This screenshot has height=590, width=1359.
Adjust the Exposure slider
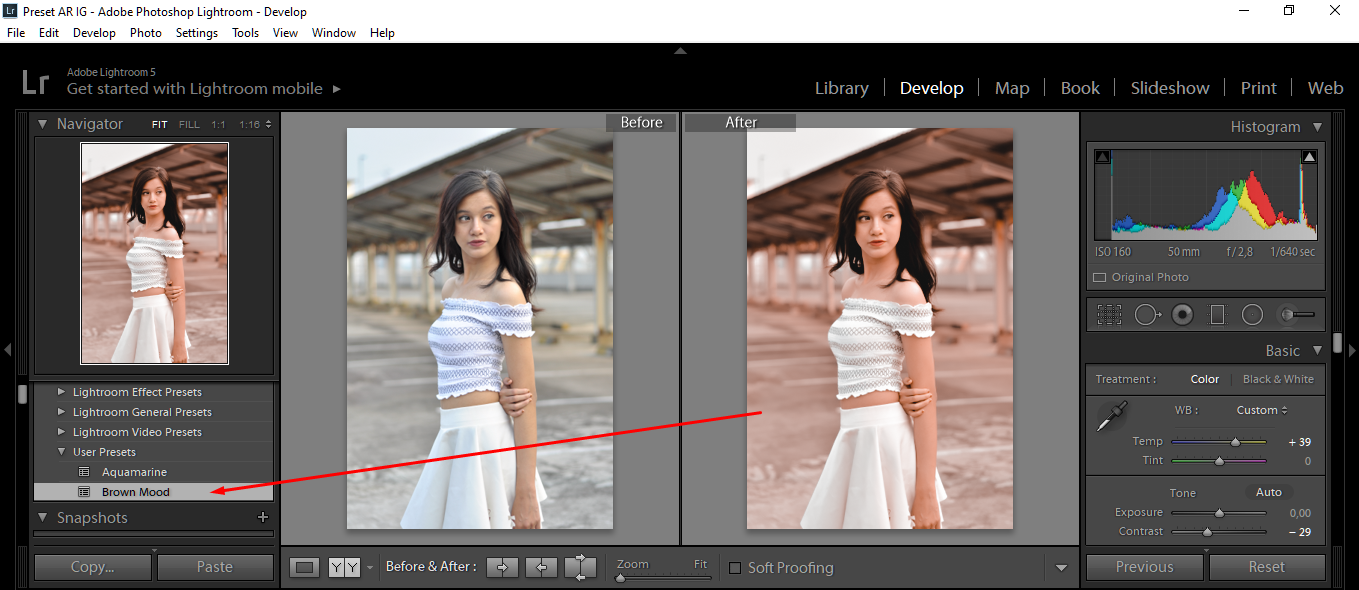click(x=1219, y=512)
